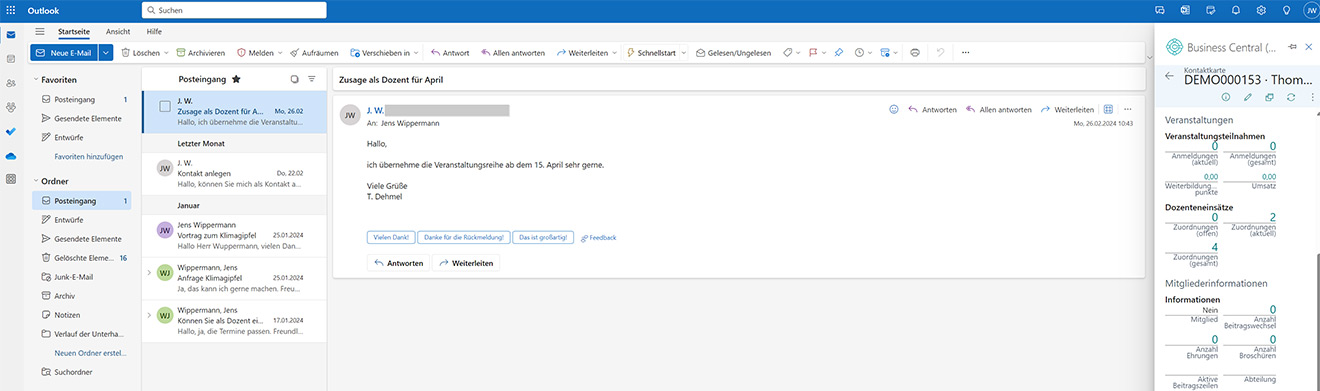
Task: Toggle Posteingang favorite star
Action: click(236, 78)
